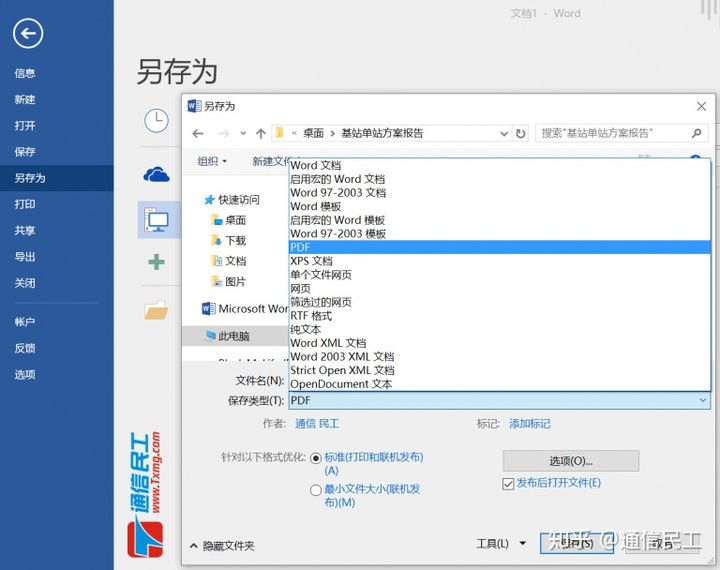The image size is (720, 570).
Task: Open 反馈 in backstage sidebar
Action: pyautogui.click(x=25, y=348)
